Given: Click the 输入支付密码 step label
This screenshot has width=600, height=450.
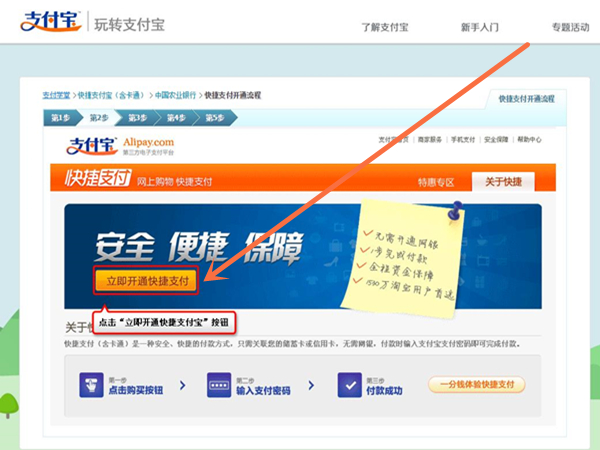Looking at the screenshot, I should [x=263, y=390].
